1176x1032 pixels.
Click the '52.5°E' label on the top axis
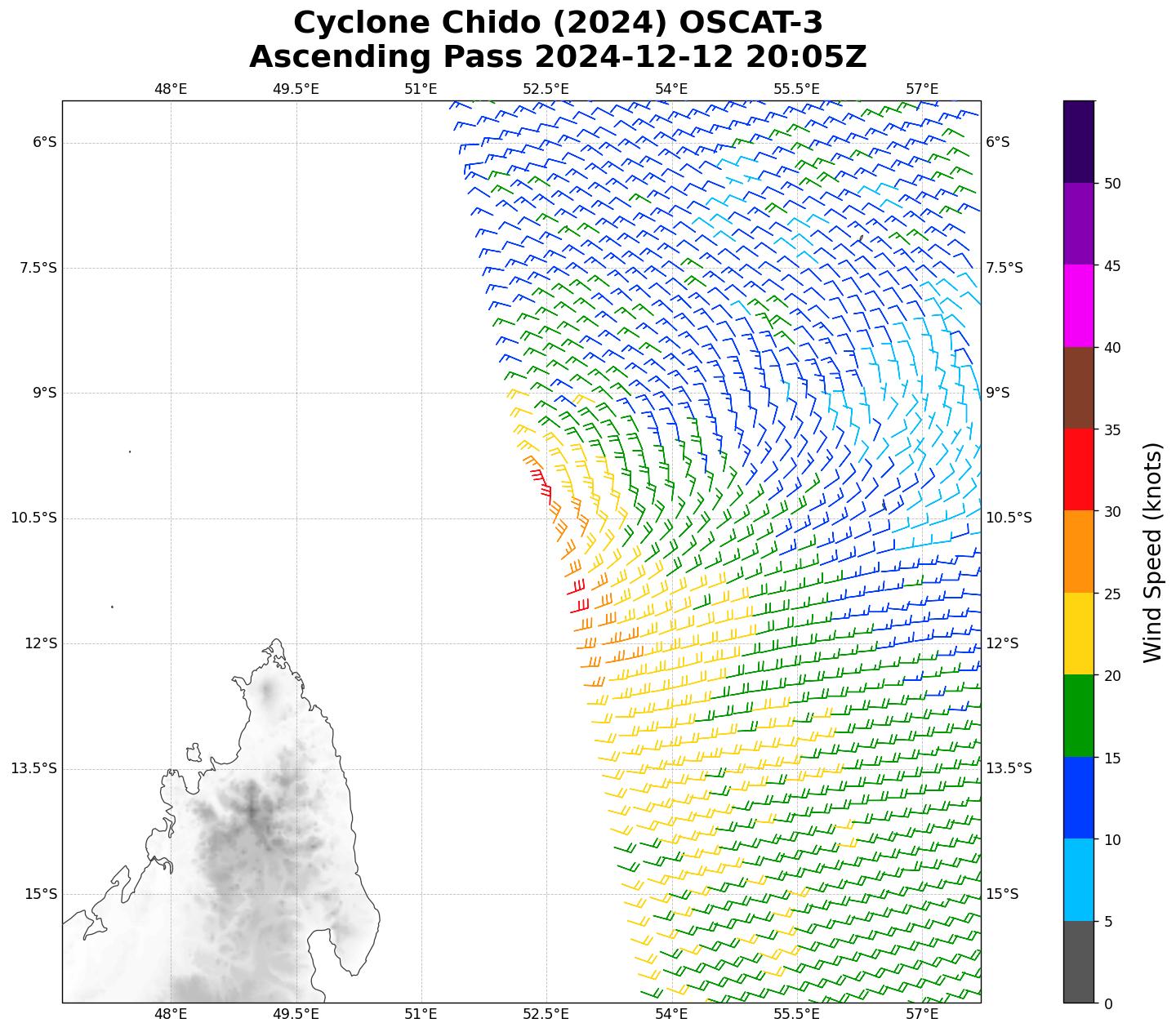point(546,89)
